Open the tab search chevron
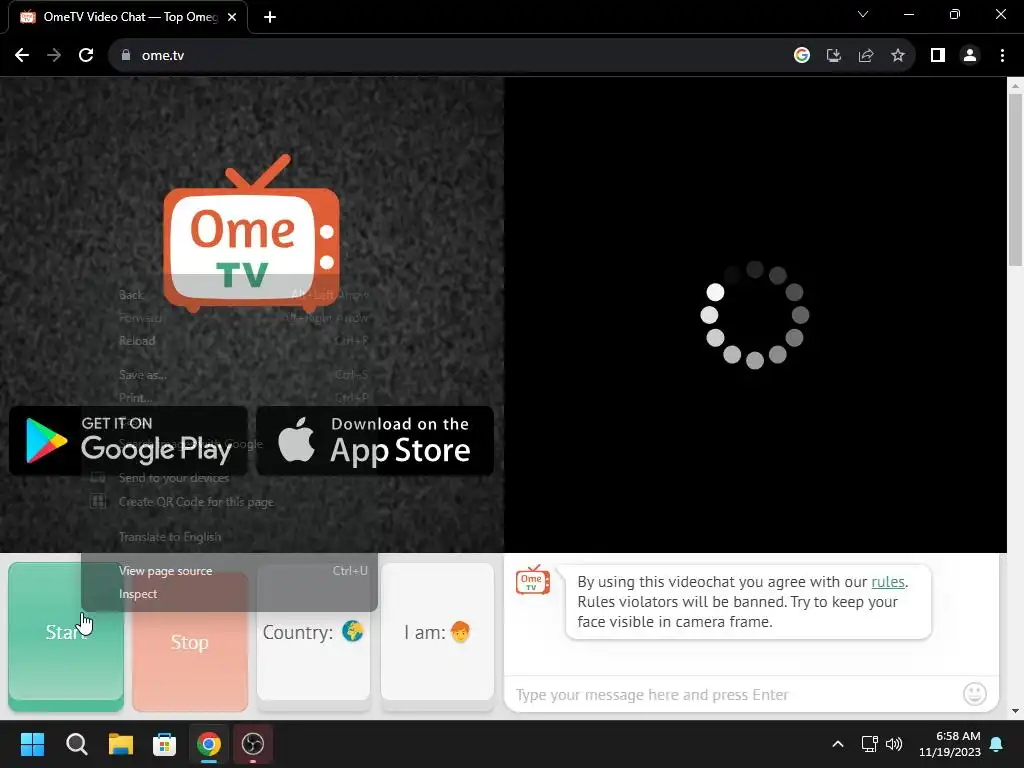This screenshot has height=768, width=1024. click(x=863, y=14)
